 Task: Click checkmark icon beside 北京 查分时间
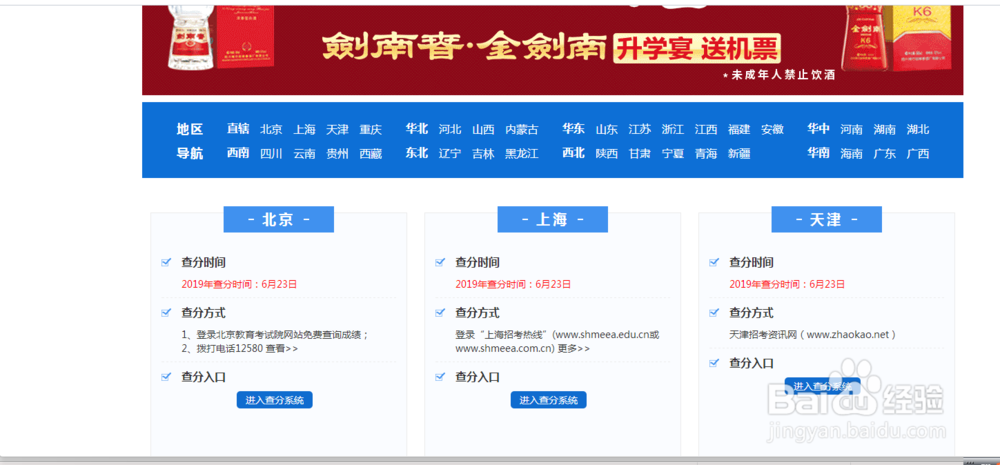[166, 262]
